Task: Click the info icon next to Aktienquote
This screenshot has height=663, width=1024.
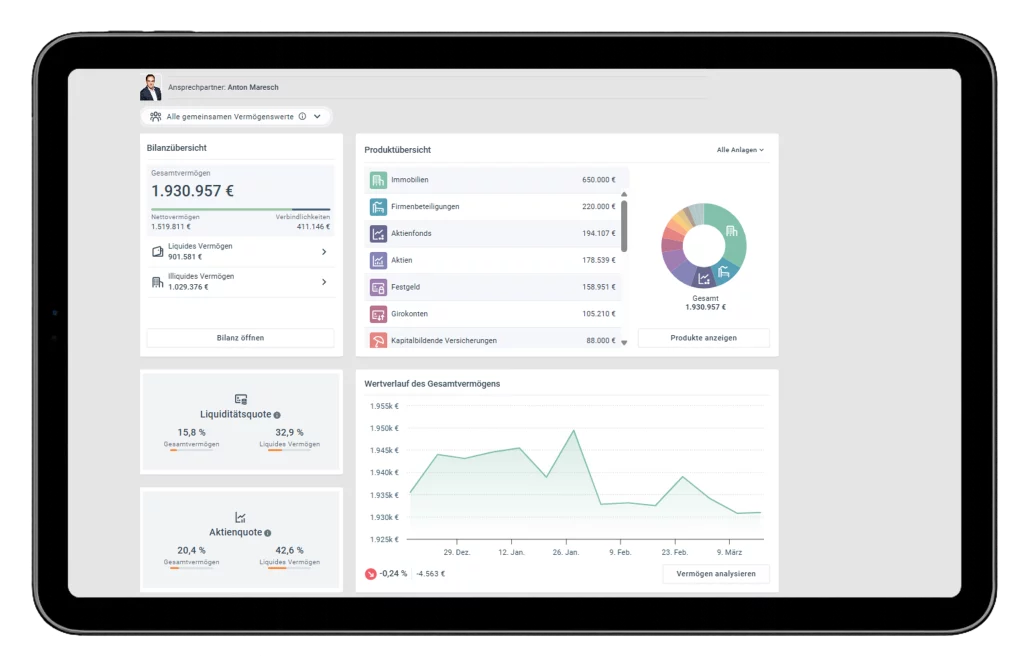Action: tap(268, 533)
